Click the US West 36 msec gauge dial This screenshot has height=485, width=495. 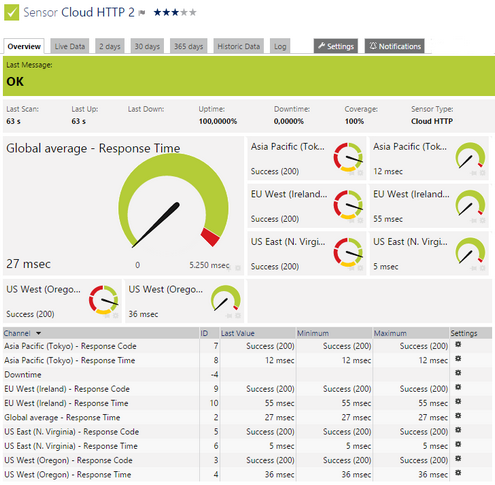[x=226, y=298]
